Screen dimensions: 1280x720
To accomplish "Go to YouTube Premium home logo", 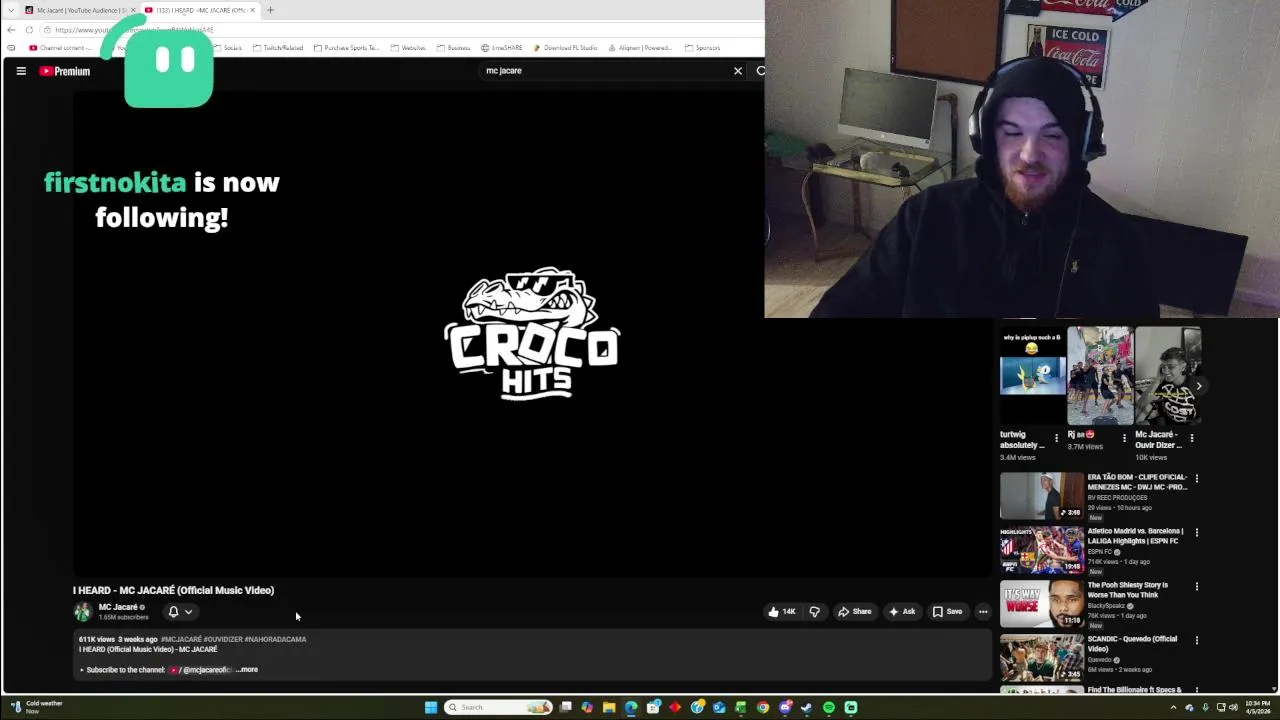I will tap(65, 71).
